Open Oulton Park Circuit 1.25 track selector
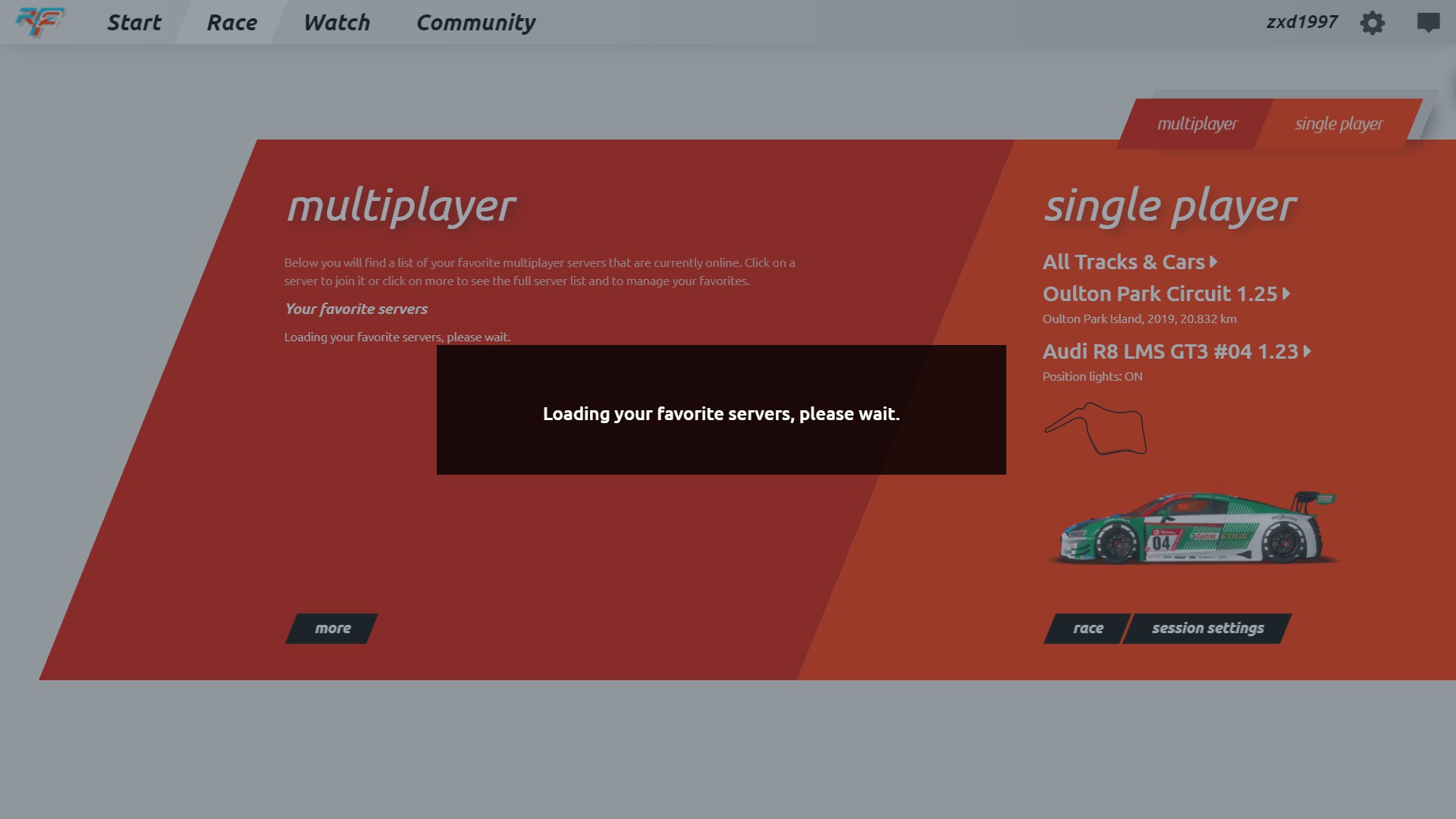Screen dimensions: 1456x819 click(x=1166, y=294)
